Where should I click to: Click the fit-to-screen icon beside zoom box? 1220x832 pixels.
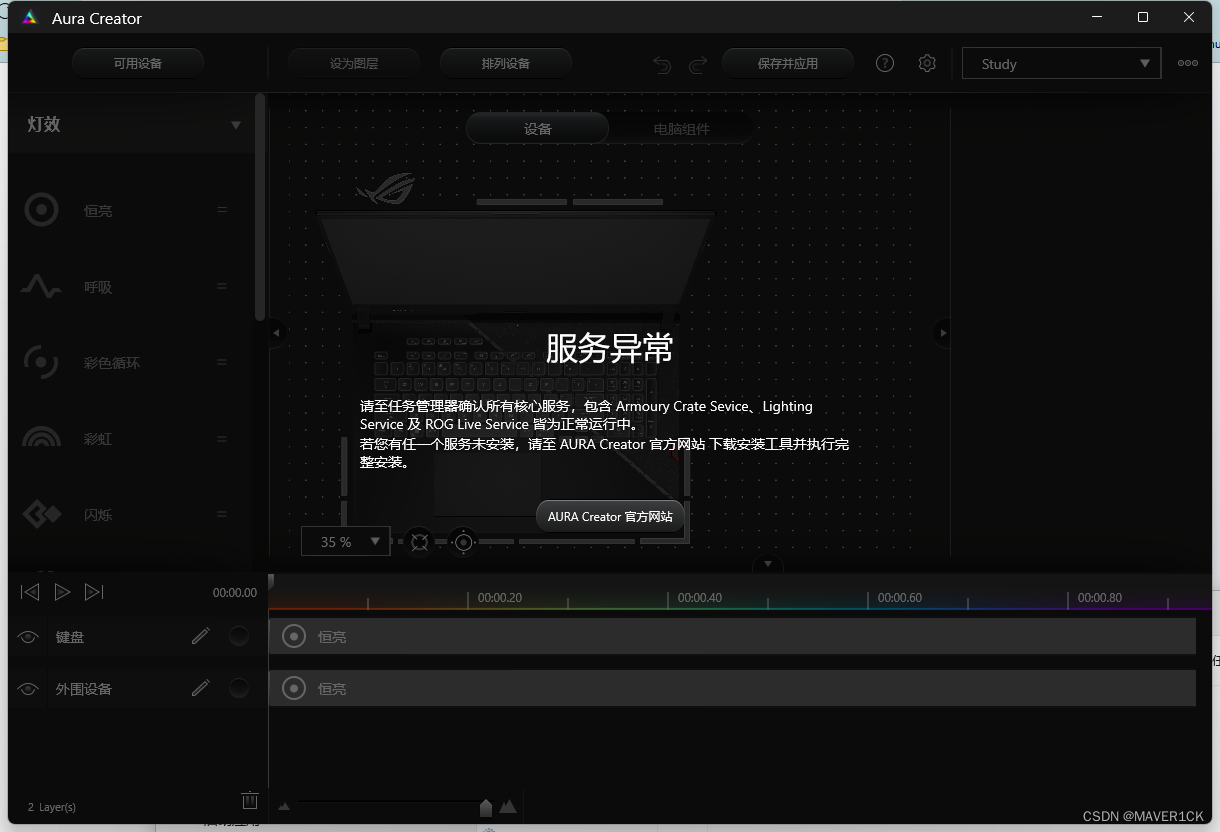(419, 541)
